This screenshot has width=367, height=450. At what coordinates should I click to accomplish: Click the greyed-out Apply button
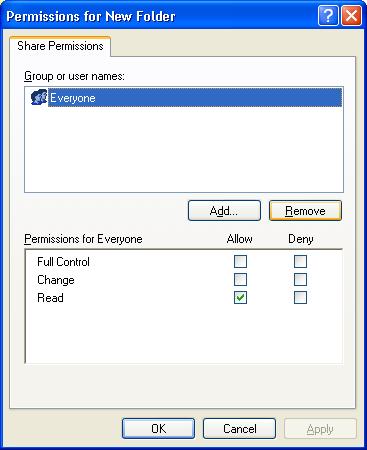320,429
